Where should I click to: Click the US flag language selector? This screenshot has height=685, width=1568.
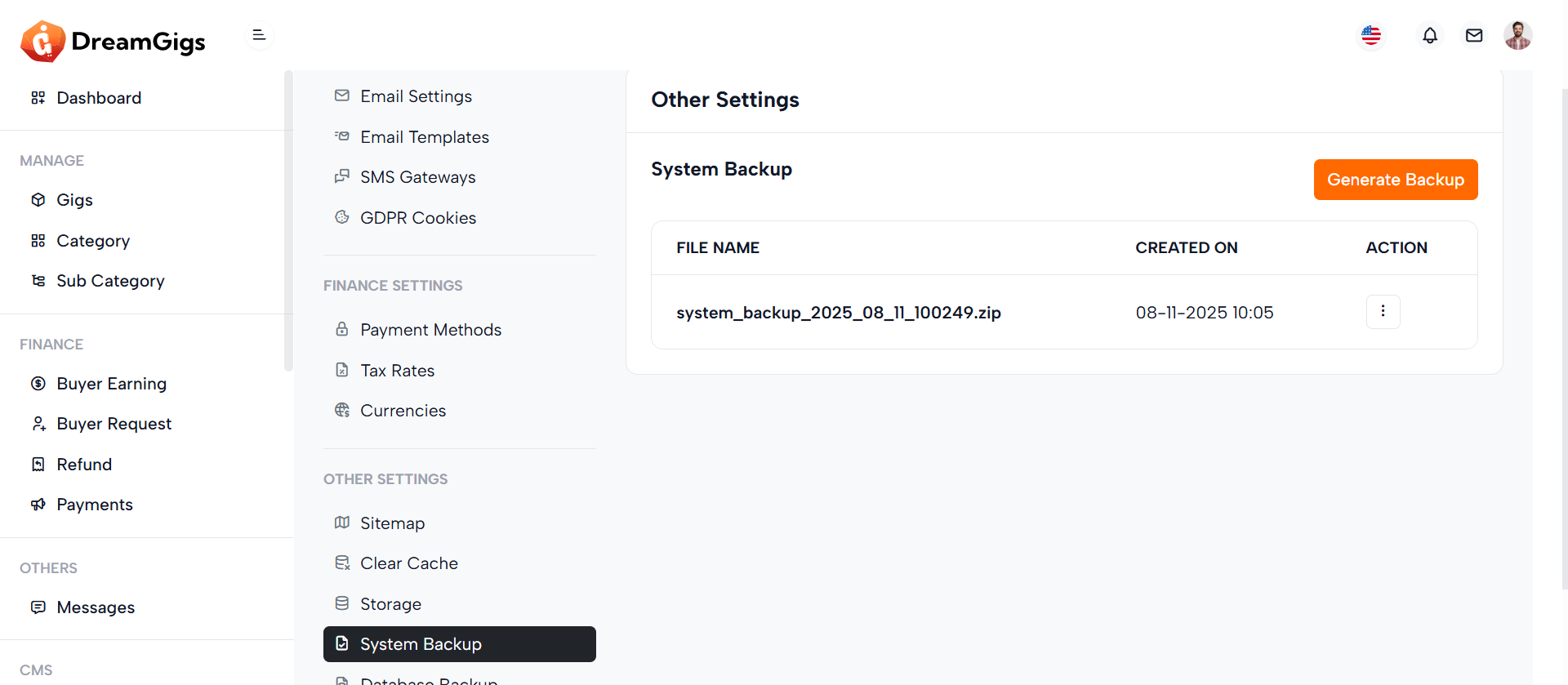1370,36
